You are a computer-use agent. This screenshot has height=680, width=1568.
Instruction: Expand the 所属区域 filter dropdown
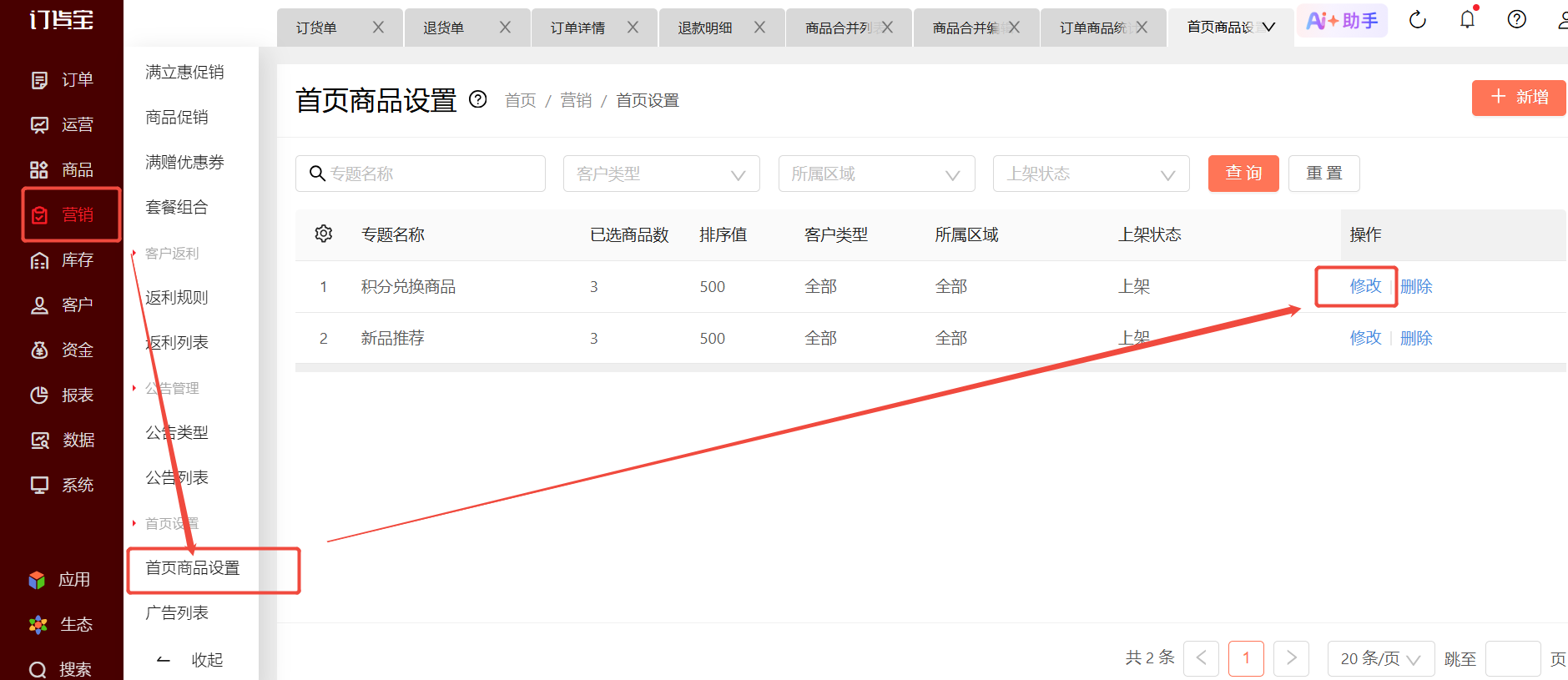[x=877, y=174]
